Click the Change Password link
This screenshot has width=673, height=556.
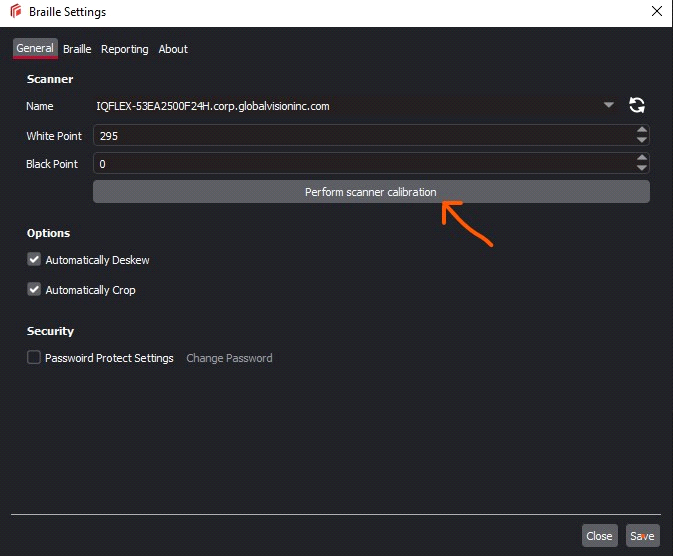[229, 358]
